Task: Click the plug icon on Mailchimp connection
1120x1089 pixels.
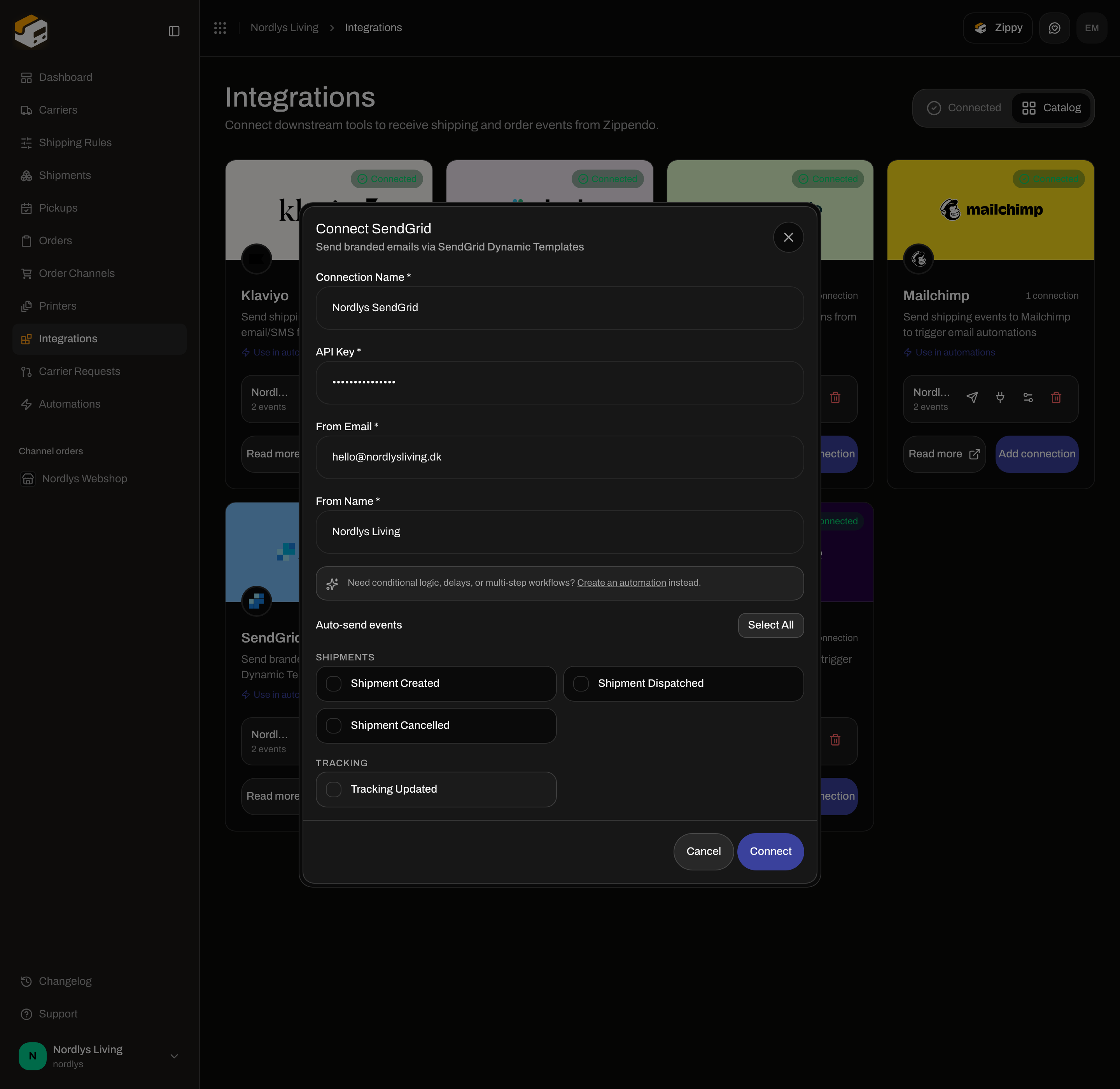Action: (1000, 397)
